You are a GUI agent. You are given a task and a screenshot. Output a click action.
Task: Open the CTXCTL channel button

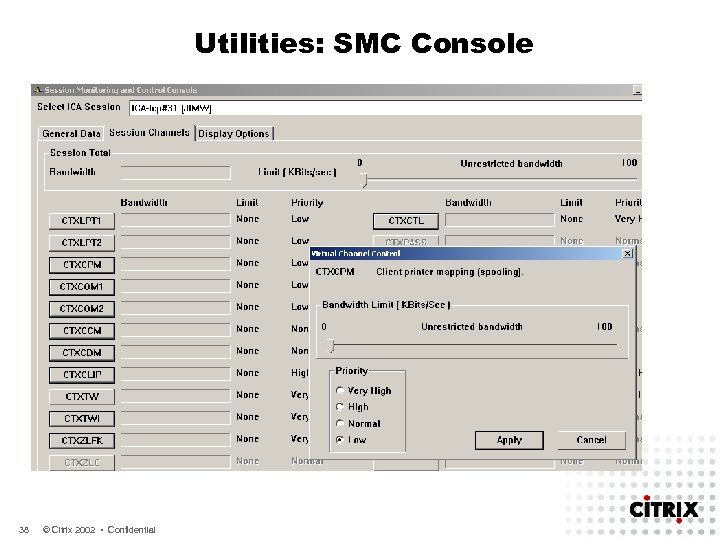[x=406, y=221]
